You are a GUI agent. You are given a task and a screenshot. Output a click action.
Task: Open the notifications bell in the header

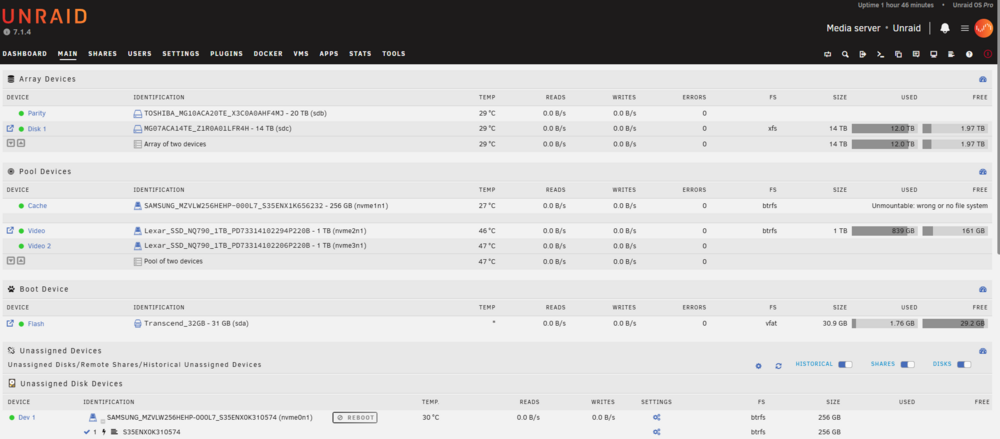945,28
